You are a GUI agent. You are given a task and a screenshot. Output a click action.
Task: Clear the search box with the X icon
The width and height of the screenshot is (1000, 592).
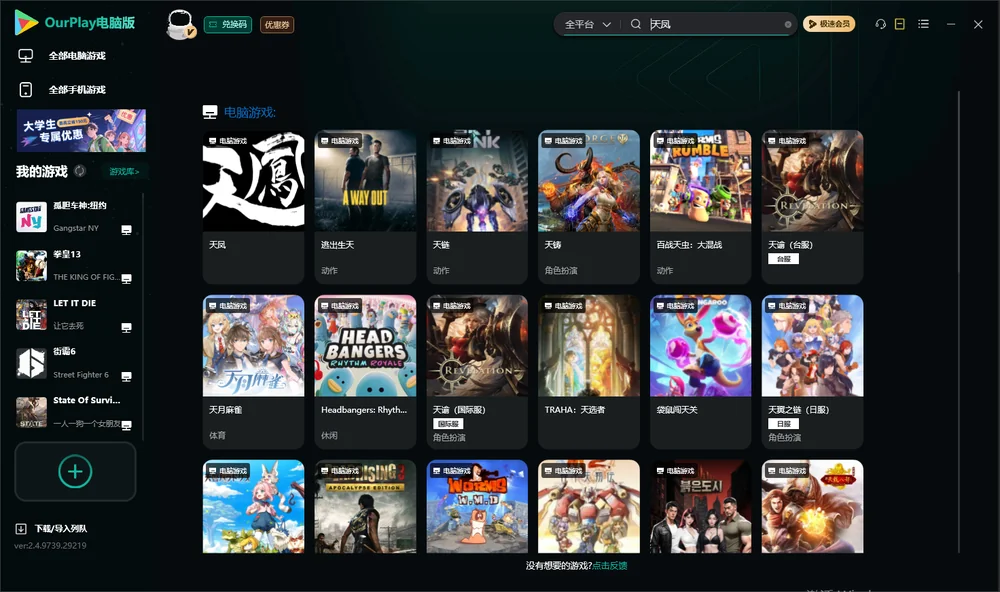[788, 25]
